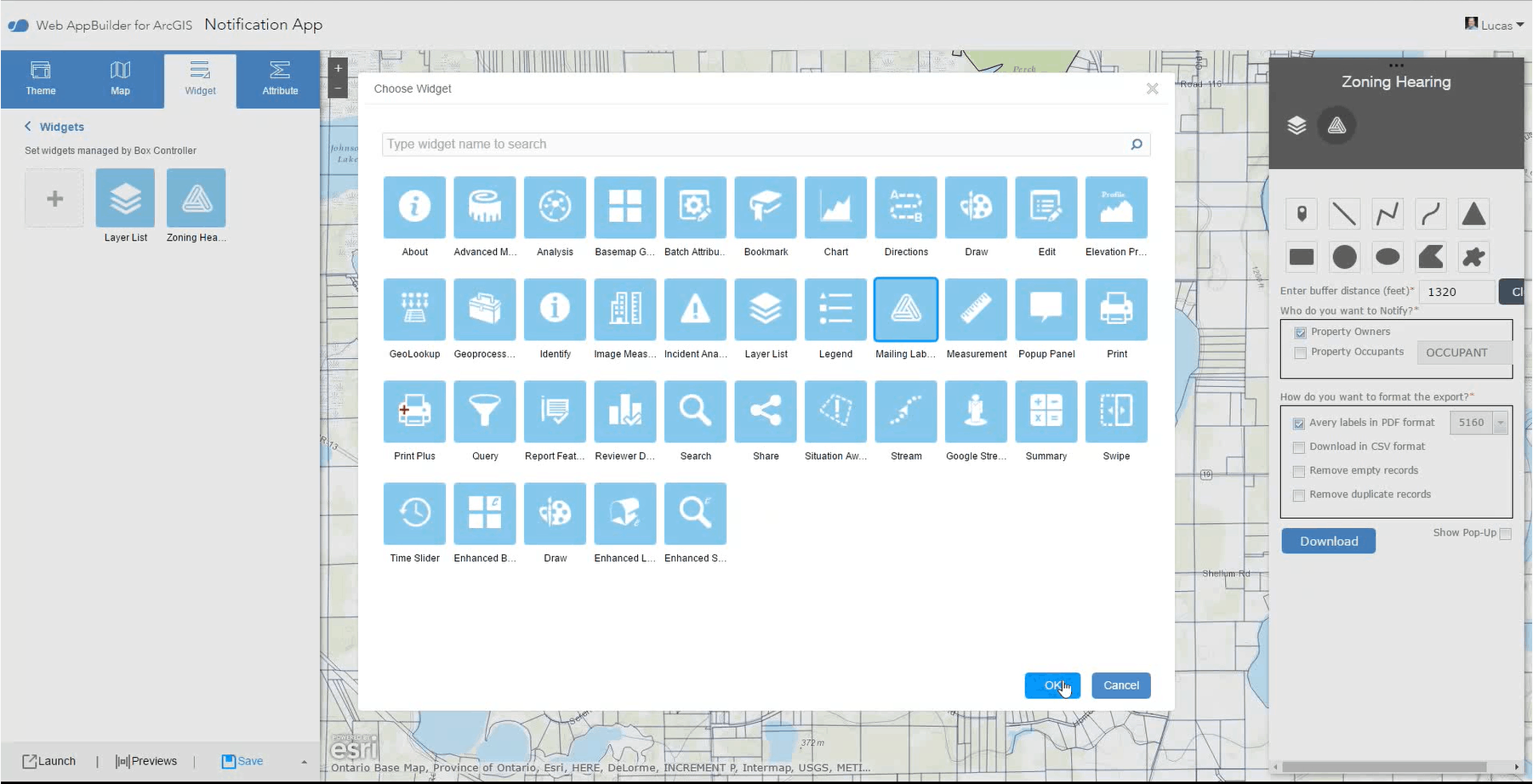Uncheck the Property Owners checkbox
This screenshot has width=1533, height=784.
pos(1300,332)
